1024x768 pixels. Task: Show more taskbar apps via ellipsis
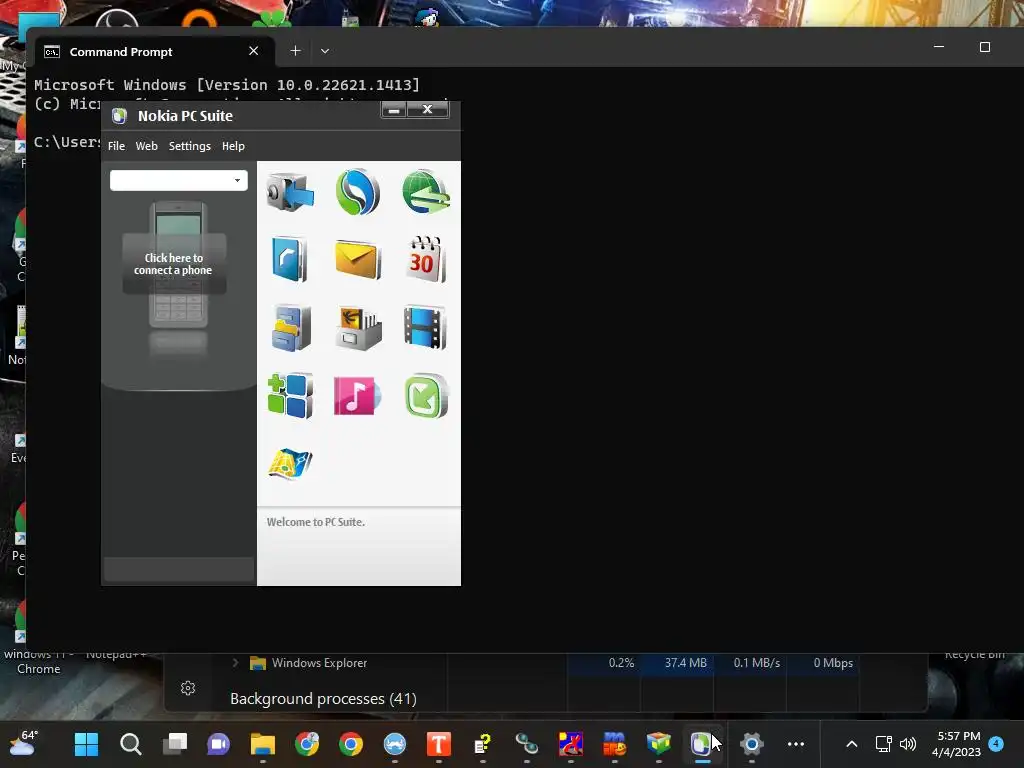pyautogui.click(x=795, y=744)
